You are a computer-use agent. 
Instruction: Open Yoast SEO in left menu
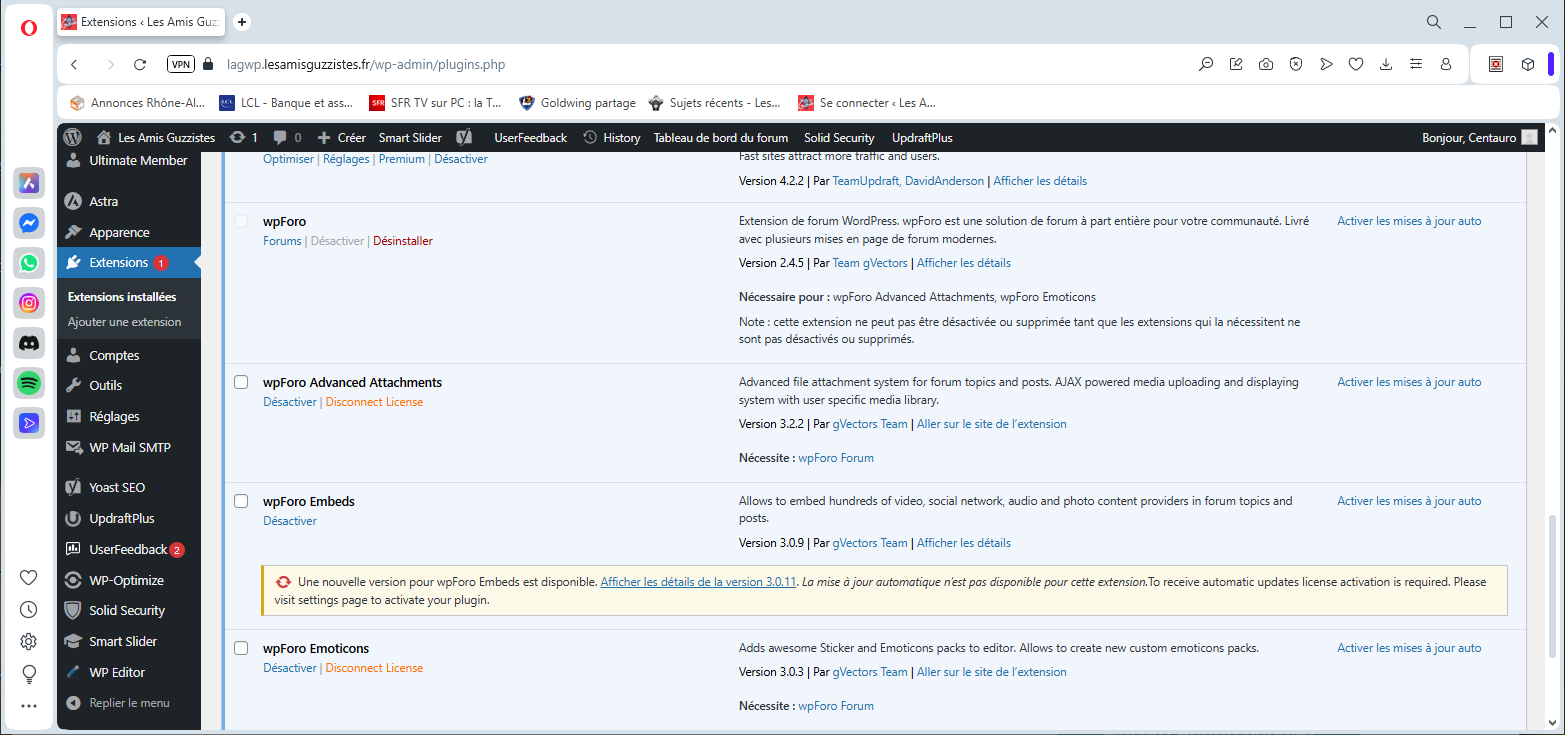[x=129, y=488]
